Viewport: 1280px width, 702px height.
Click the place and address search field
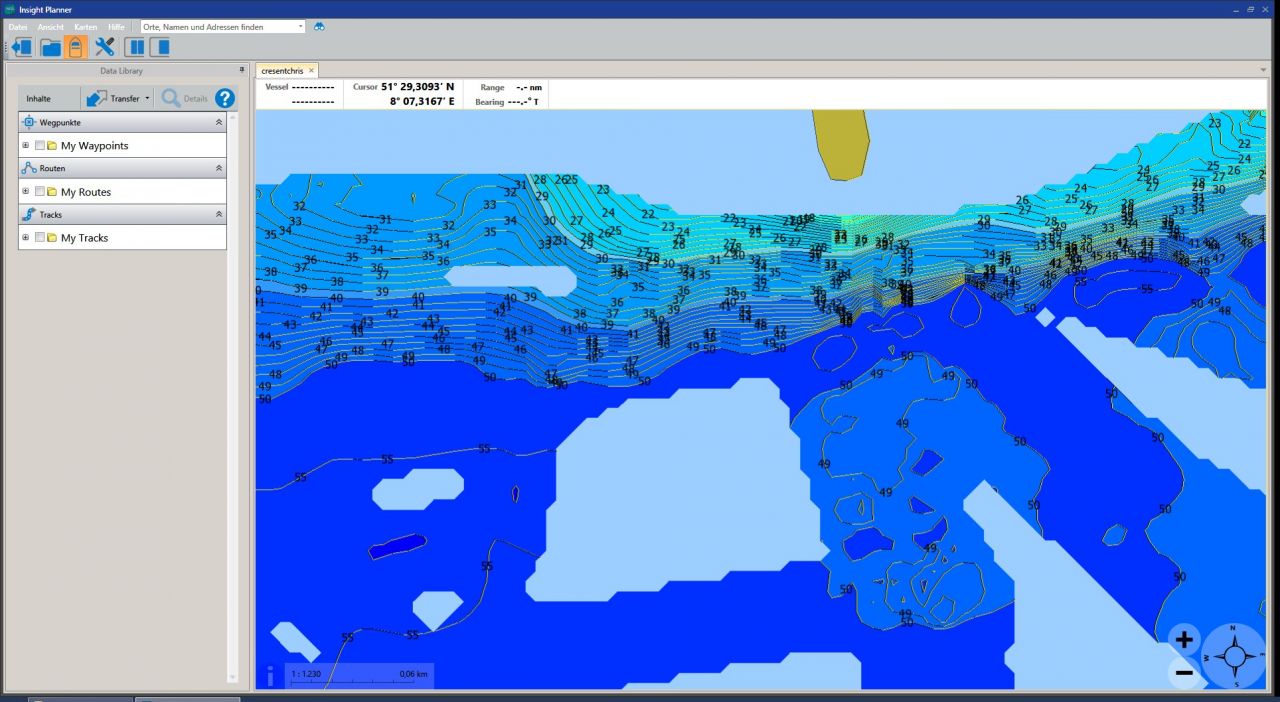(220, 27)
